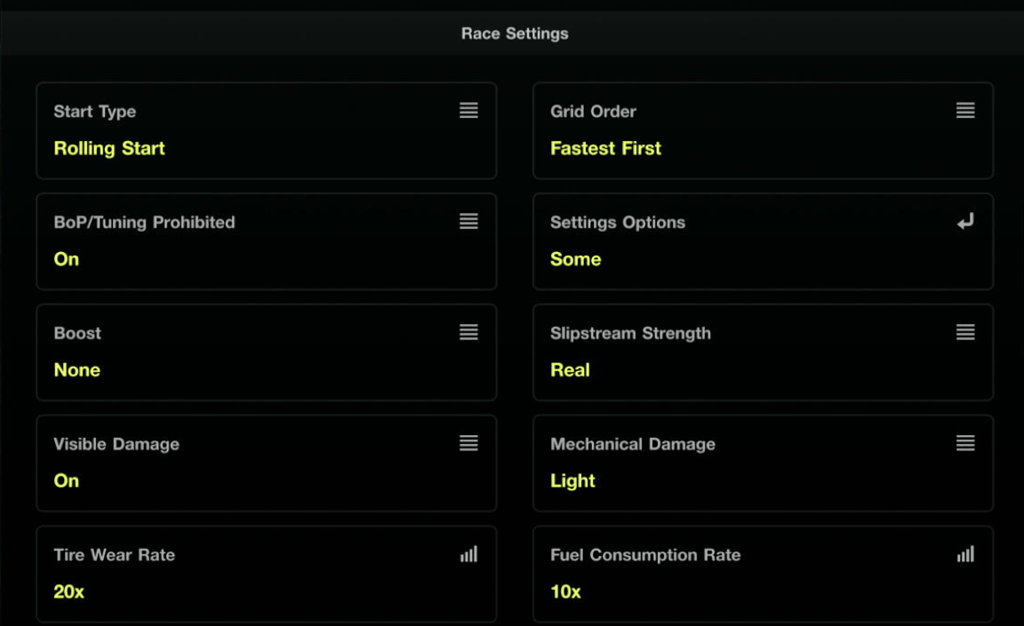Click the bars icon on Tire Wear Rate
This screenshot has width=1024, height=626.
point(468,554)
